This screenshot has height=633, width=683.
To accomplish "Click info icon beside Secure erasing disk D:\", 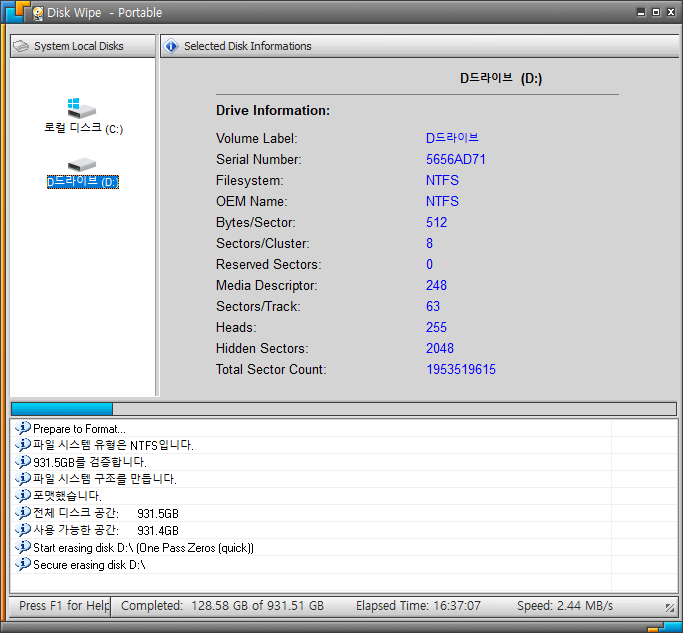I will [24, 565].
